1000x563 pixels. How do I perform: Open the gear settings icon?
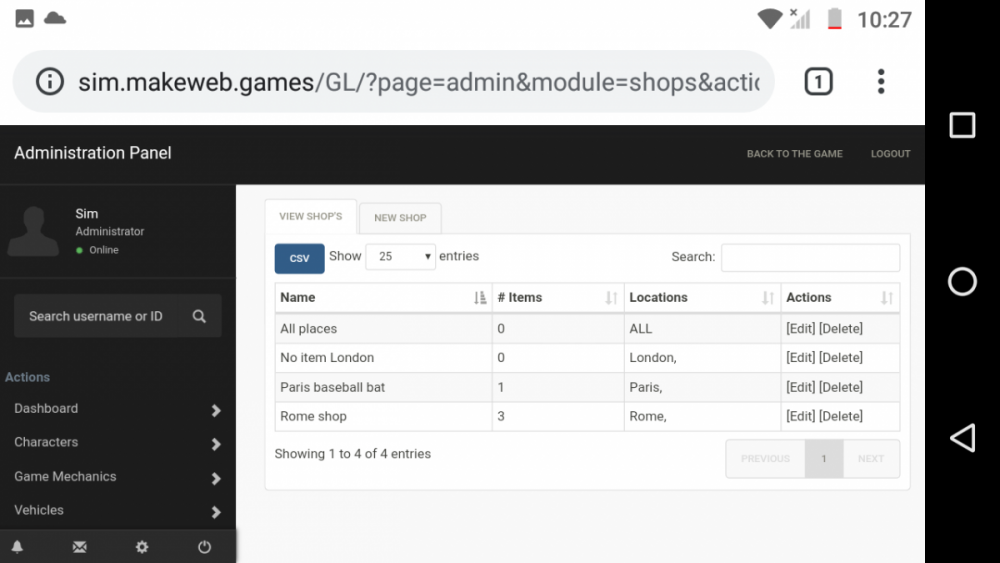142,547
